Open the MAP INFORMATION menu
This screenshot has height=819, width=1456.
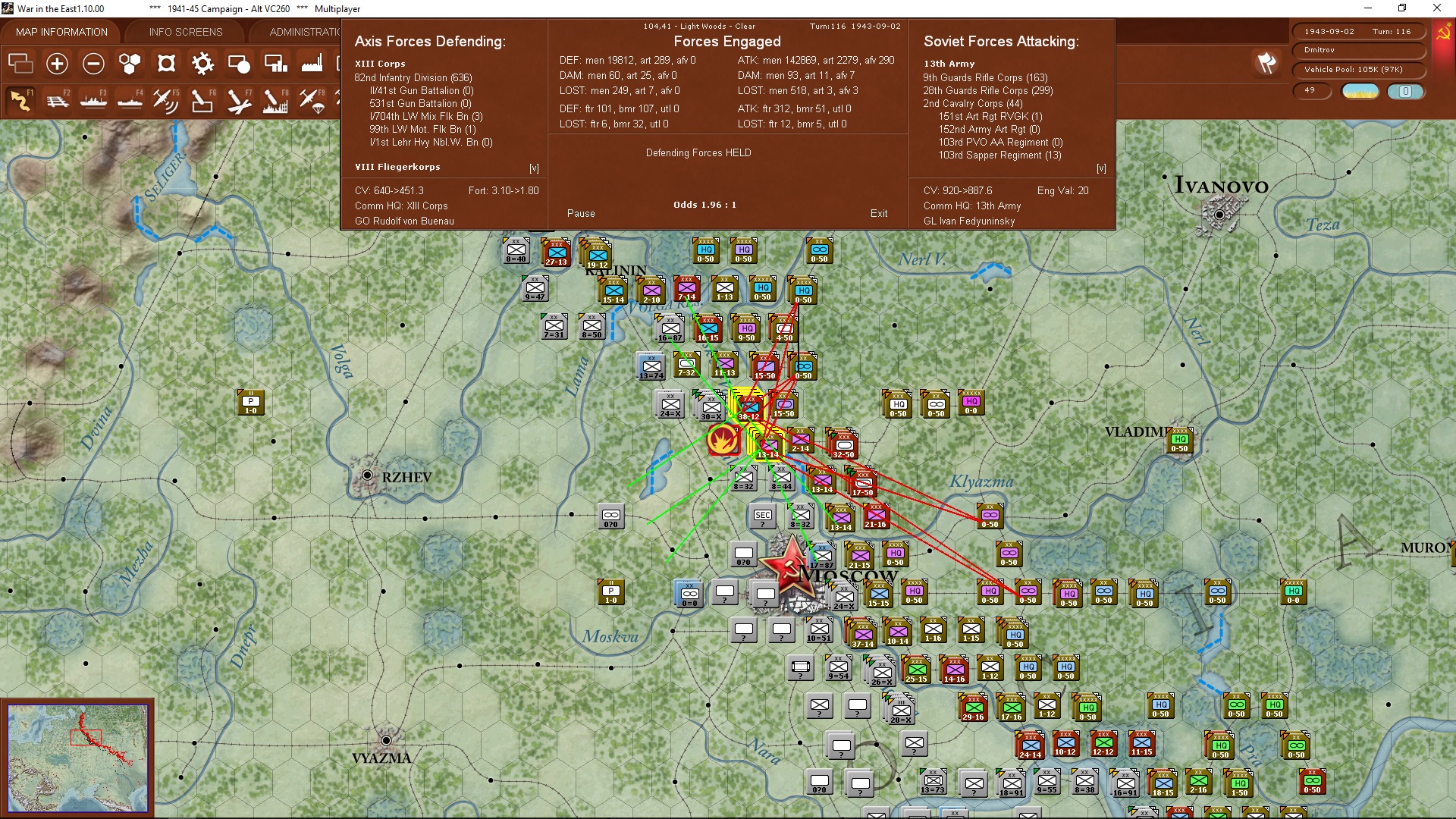(x=61, y=31)
